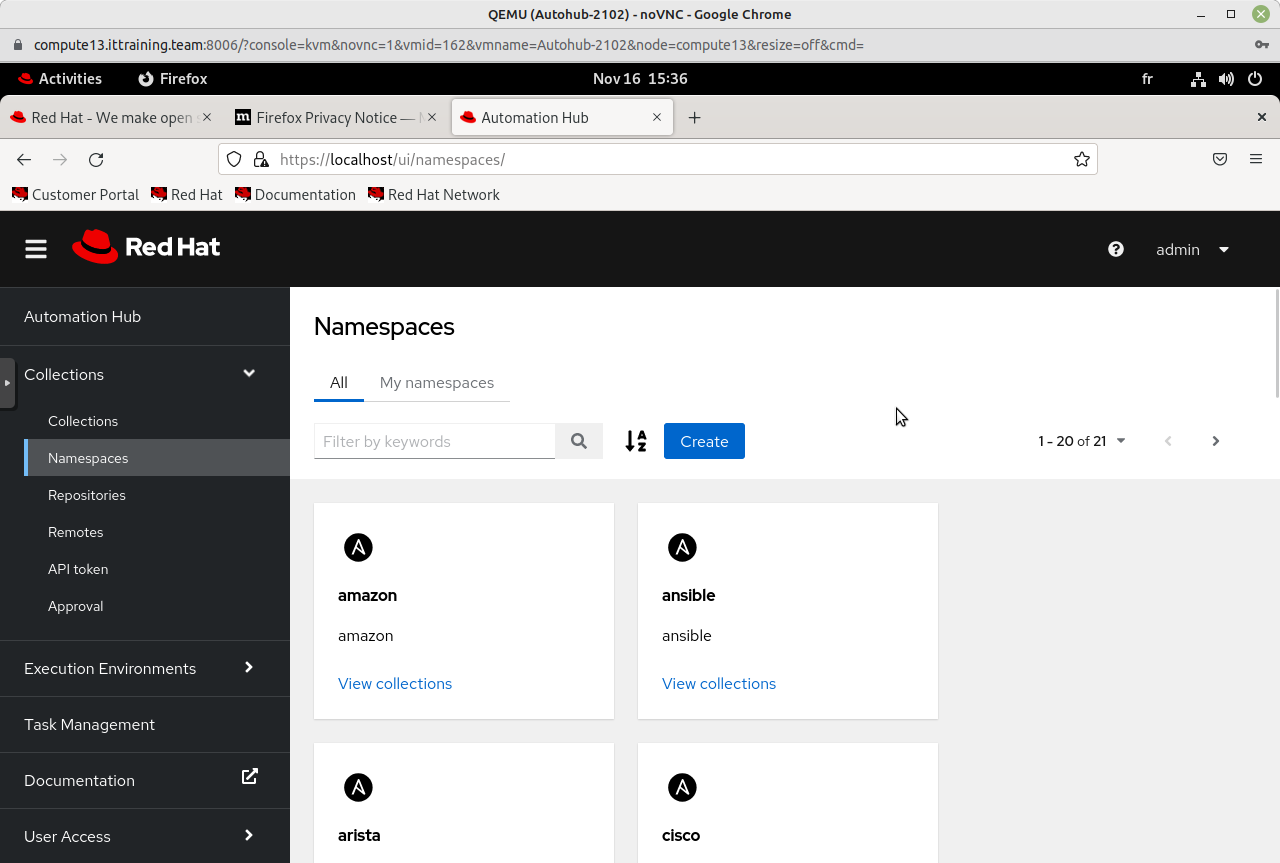Click the ansible namespace Ansible logo
The width and height of the screenshot is (1280, 863).
pyautogui.click(x=682, y=547)
